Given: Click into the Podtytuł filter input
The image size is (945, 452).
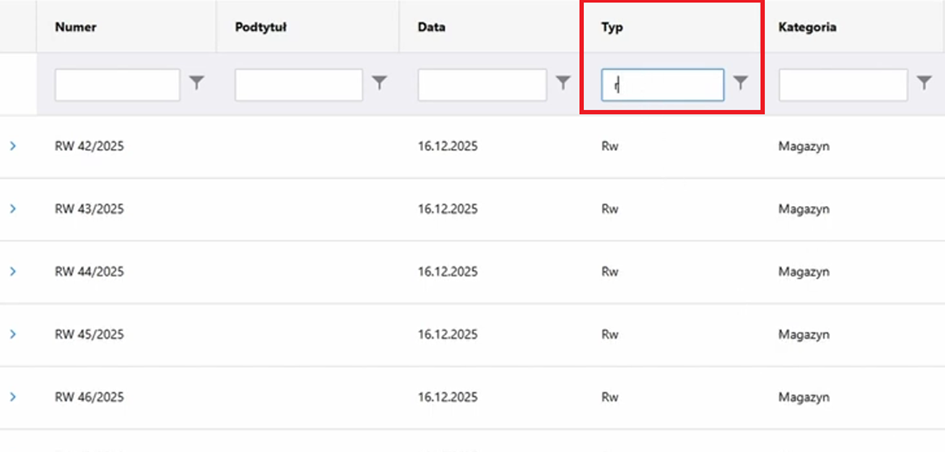Looking at the screenshot, I should [298, 85].
